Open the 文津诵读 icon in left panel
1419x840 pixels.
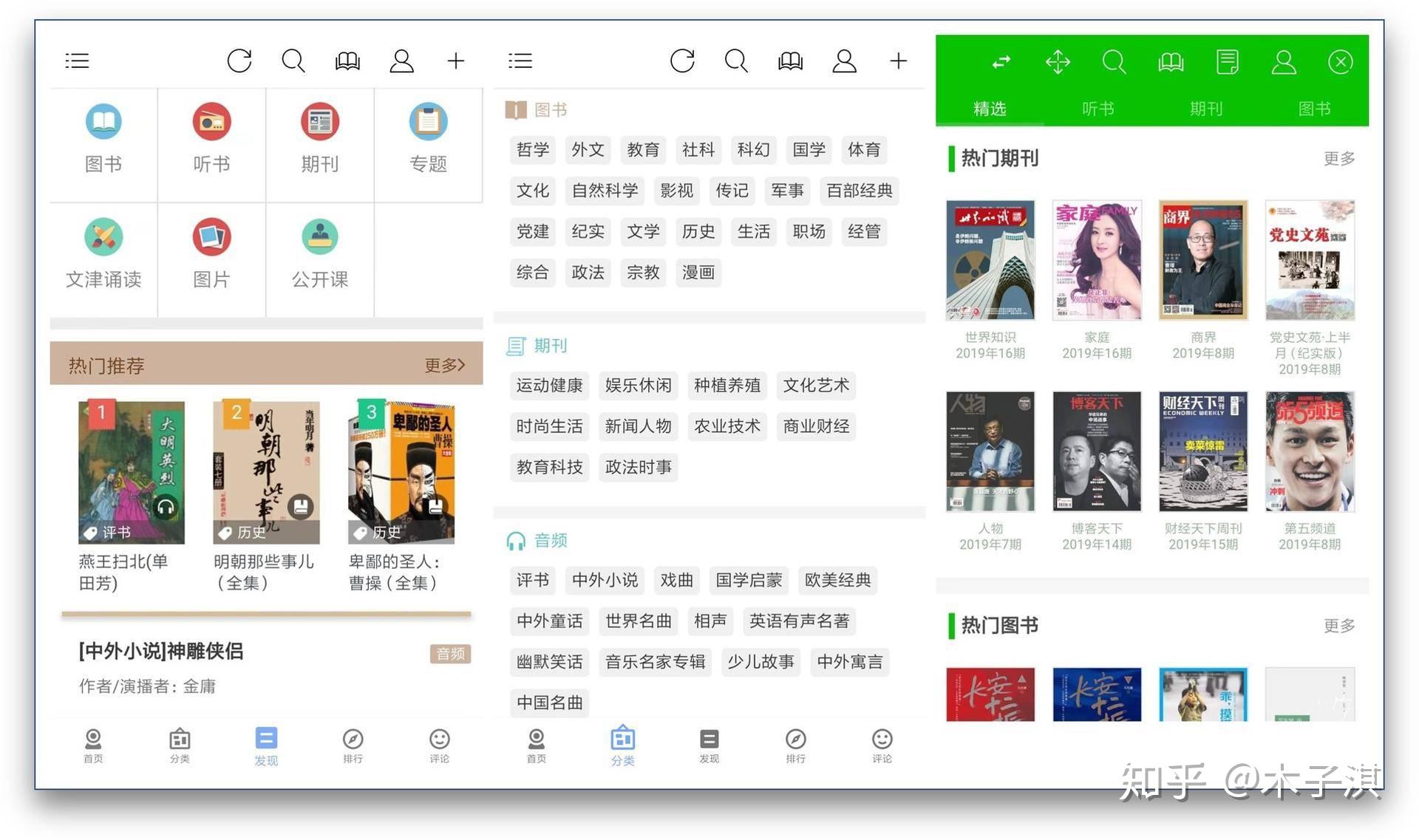(x=103, y=238)
